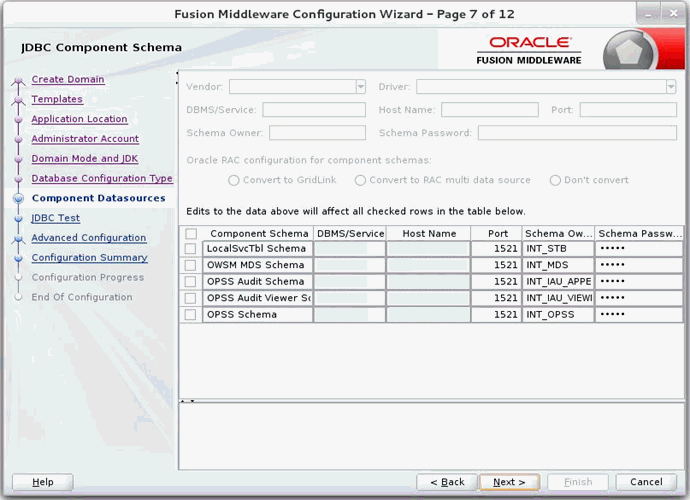Click the Host Name input field
The image size is (690, 500).
click(x=489, y=110)
